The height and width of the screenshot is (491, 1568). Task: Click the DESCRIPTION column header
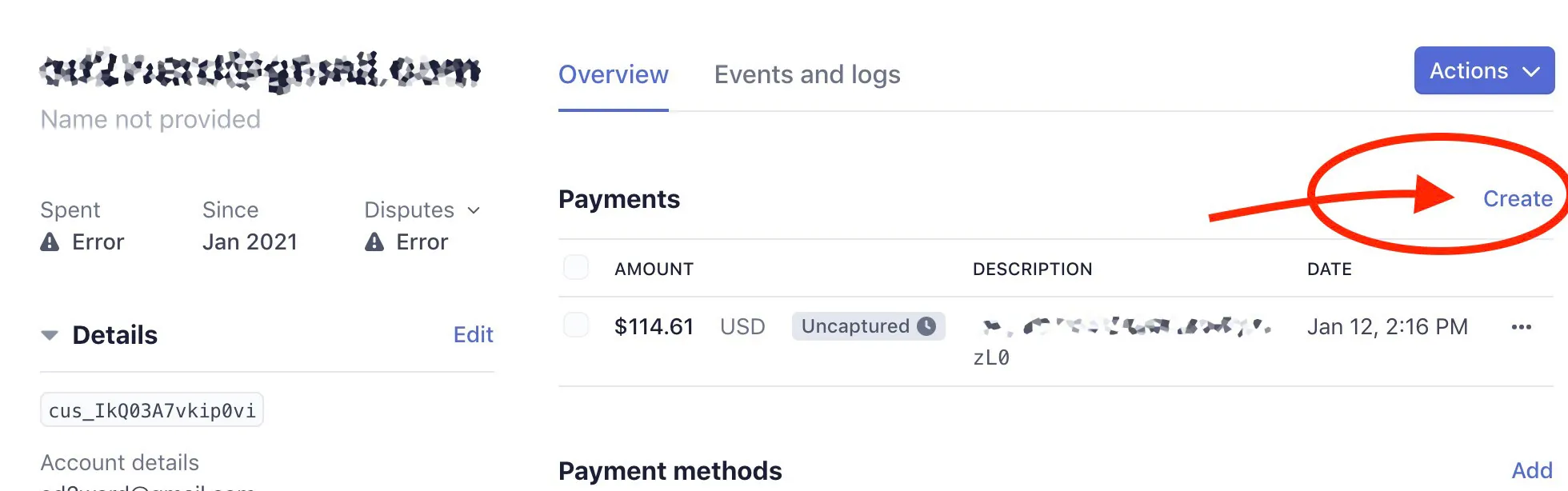[x=1032, y=269]
